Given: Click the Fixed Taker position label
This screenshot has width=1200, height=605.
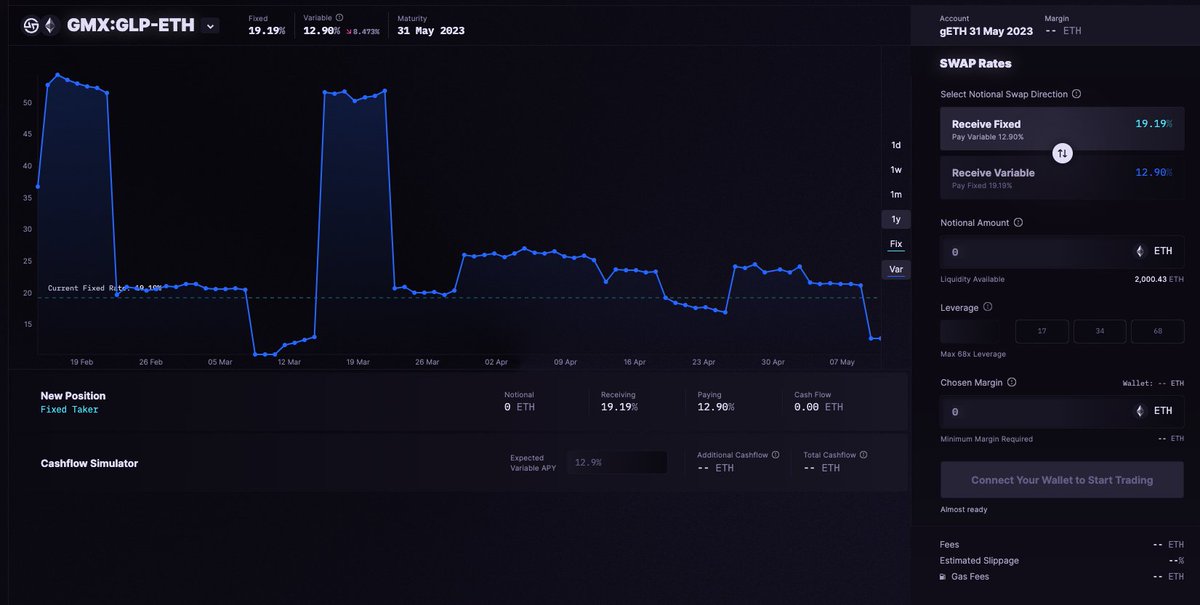Looking at the screenshot, I should pyautogui.click(x=69, y=409).
